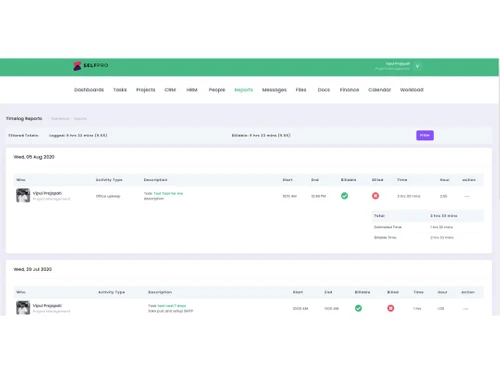This screenshot has width=500, height=375.
Task: Open the Dashboards menu
Action: pyautogui.click(x=89, y=90)
